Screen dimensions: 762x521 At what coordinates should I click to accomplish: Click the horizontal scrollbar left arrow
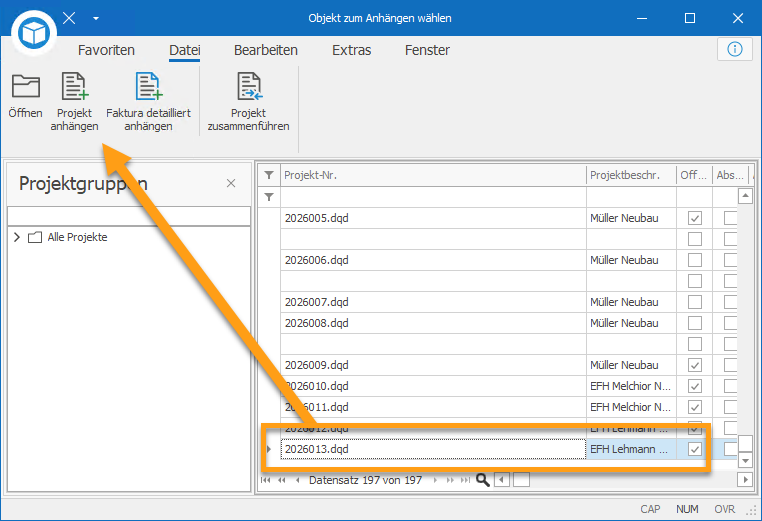[x=502, y=480]
